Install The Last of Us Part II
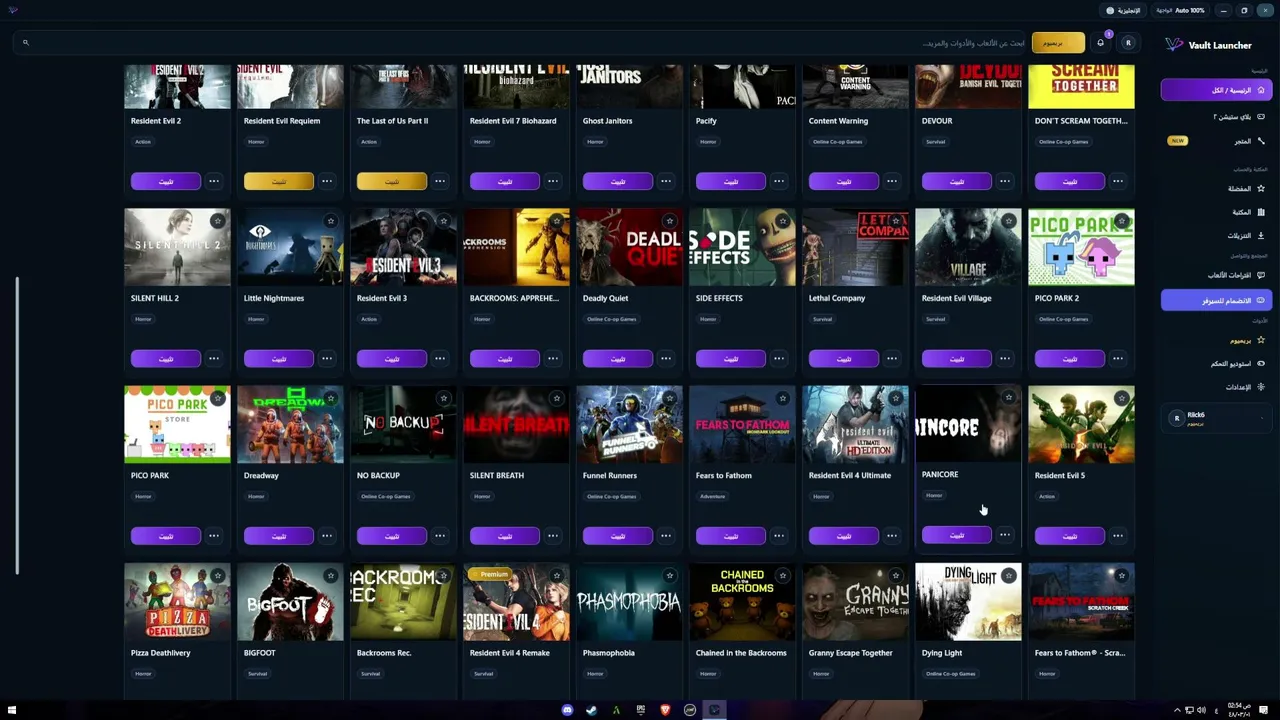 pos(391,181)
